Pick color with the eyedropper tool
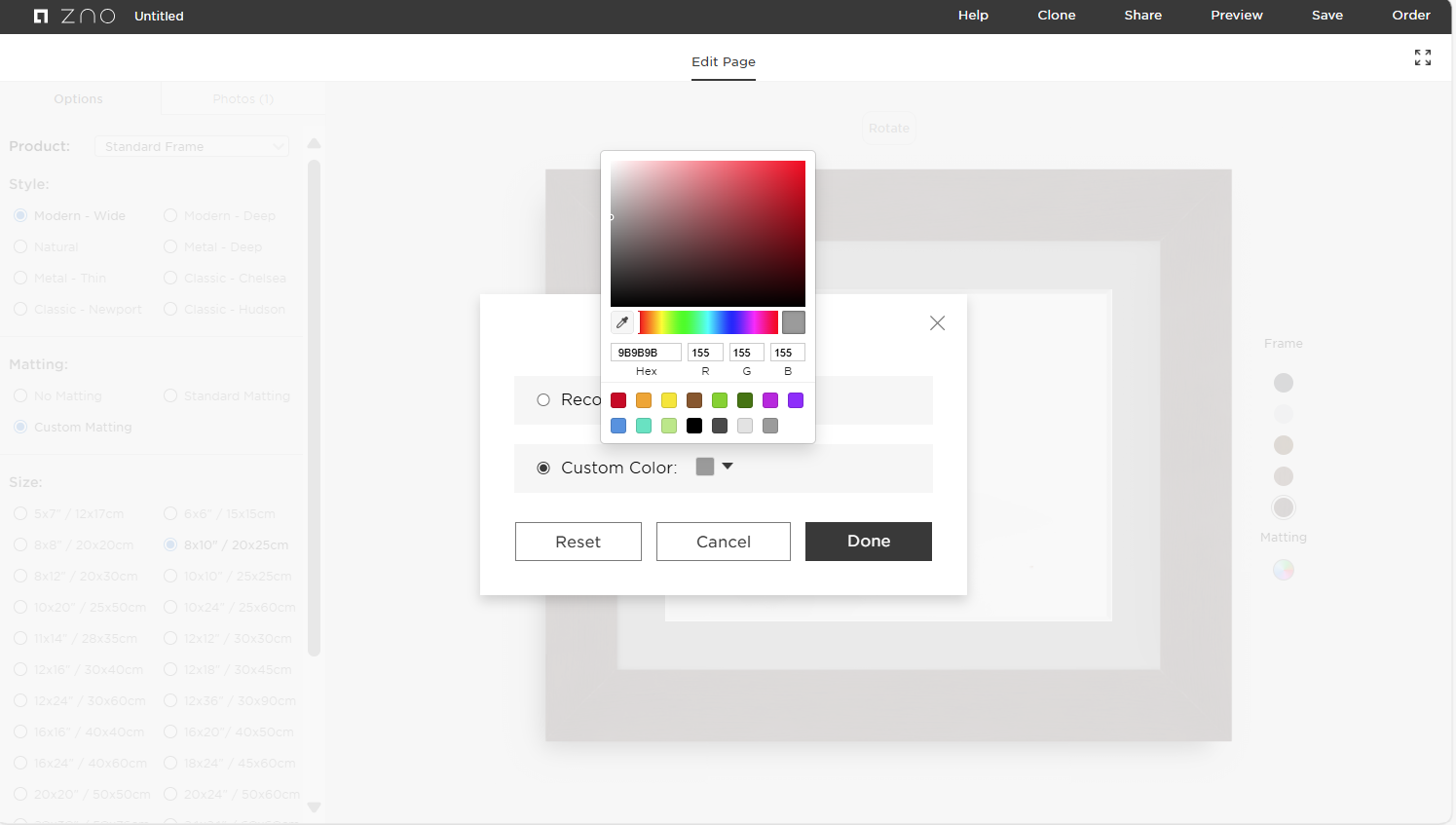This screenshot has height=825, width=1456. pos(622,322)
